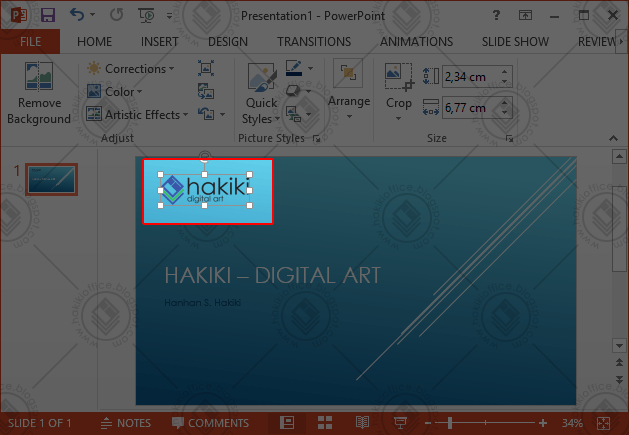Go to the TRANSITIONS tab

(314, 42)
